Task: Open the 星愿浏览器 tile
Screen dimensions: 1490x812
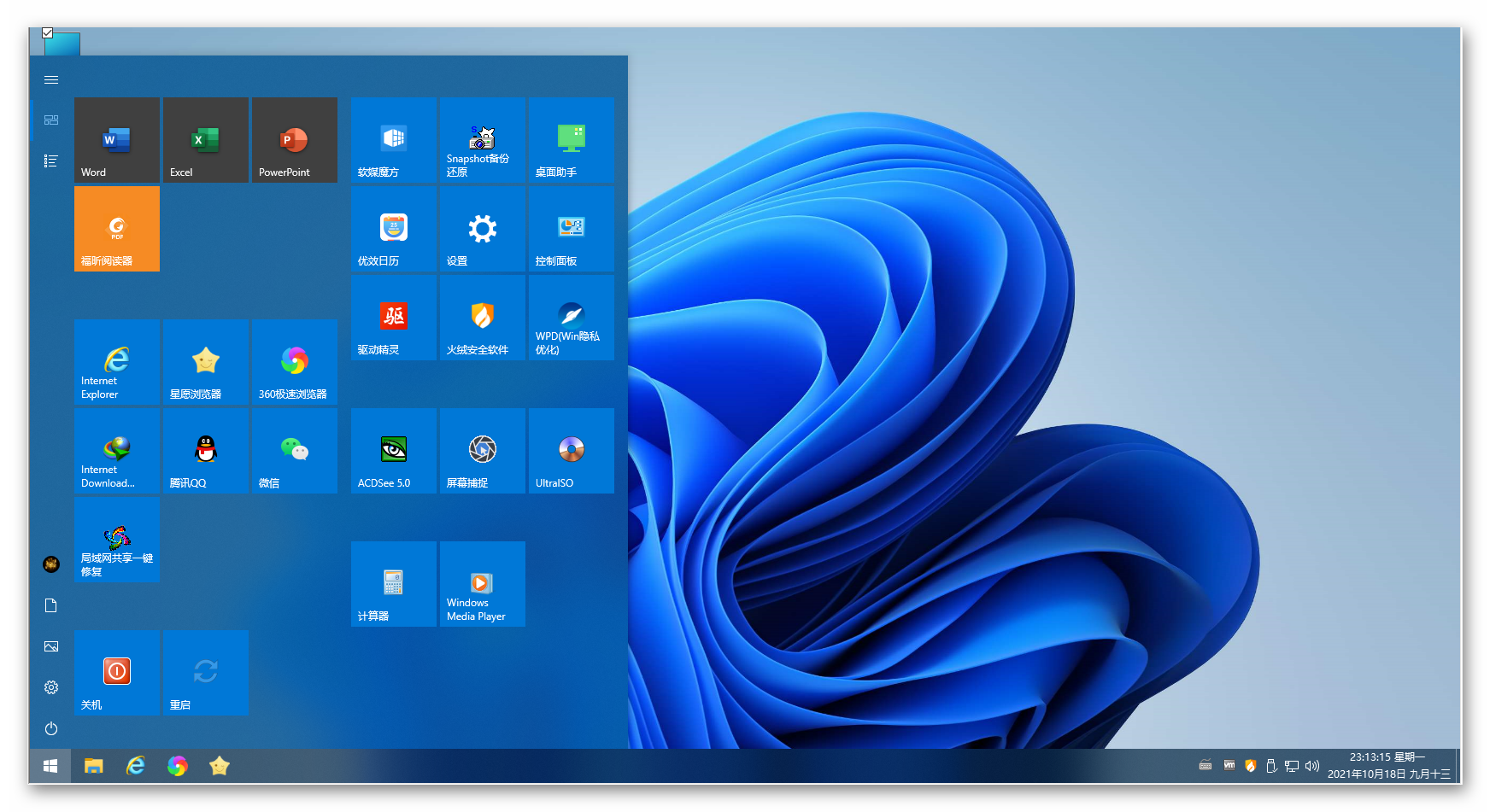Action: 206,362
